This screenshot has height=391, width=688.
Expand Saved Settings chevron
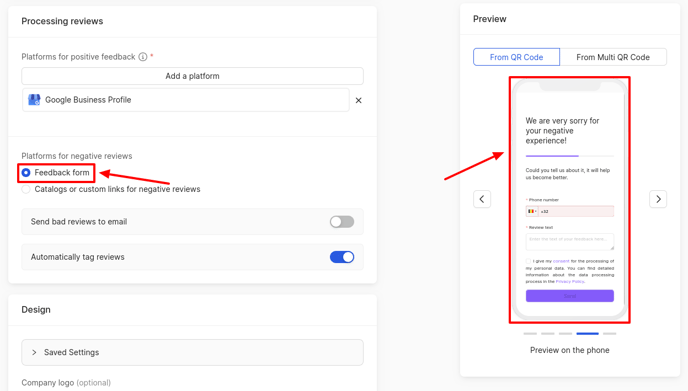point(34,352)
